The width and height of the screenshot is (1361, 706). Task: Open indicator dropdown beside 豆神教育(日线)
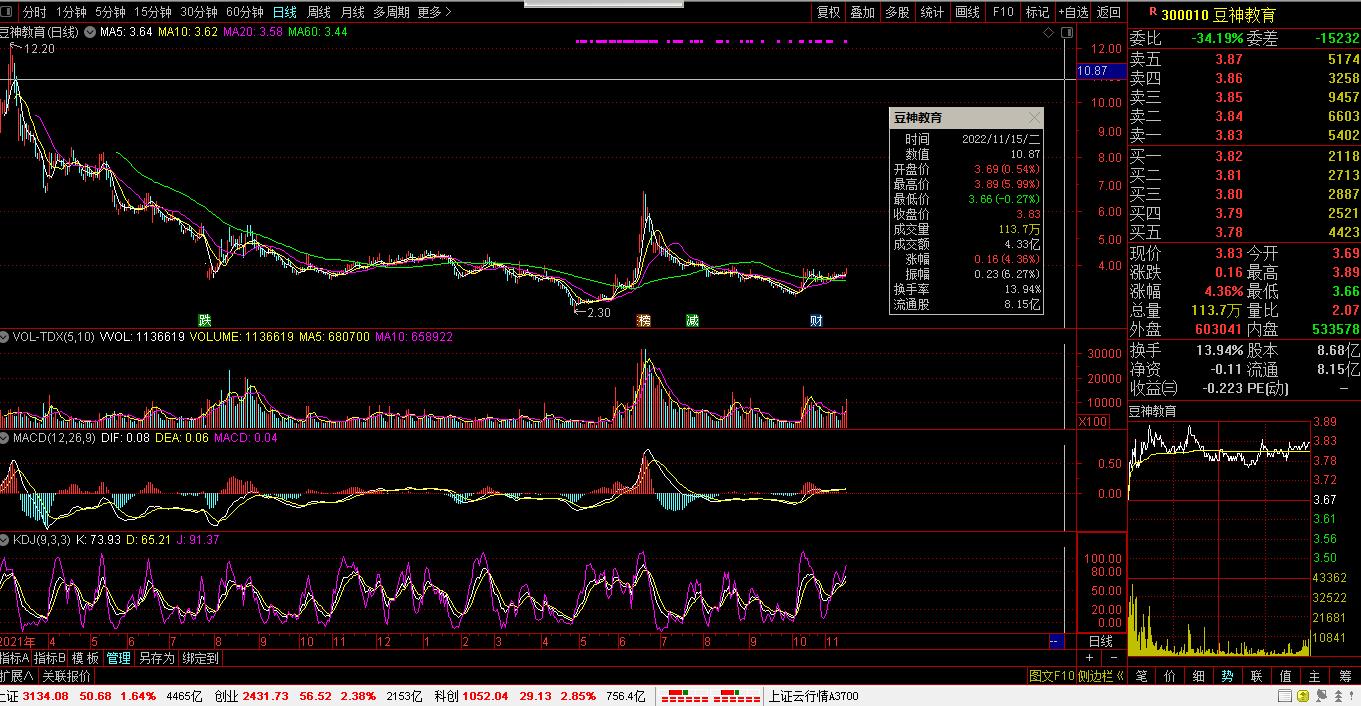89,32
